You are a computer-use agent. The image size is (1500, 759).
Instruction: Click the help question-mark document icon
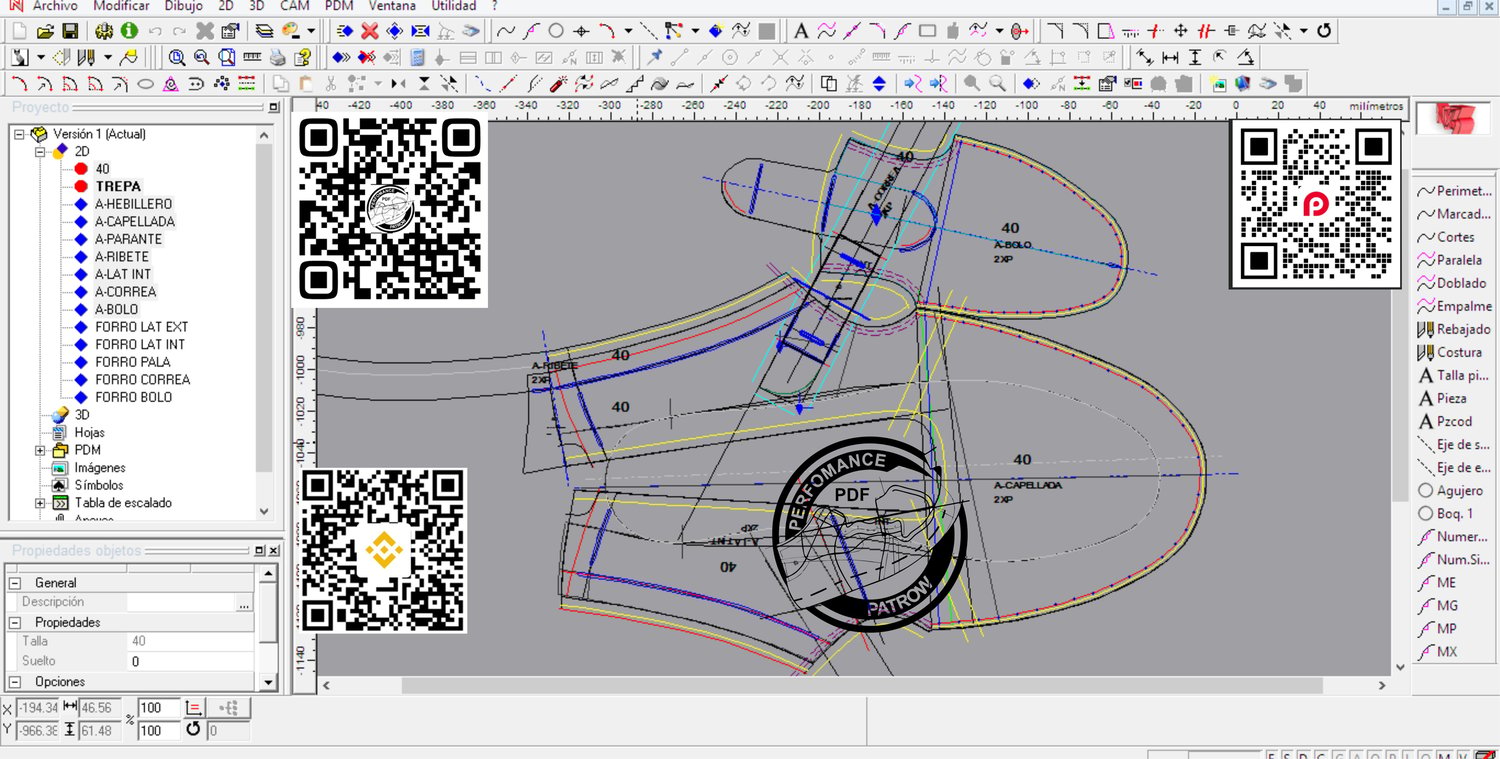tap(303, 57)
